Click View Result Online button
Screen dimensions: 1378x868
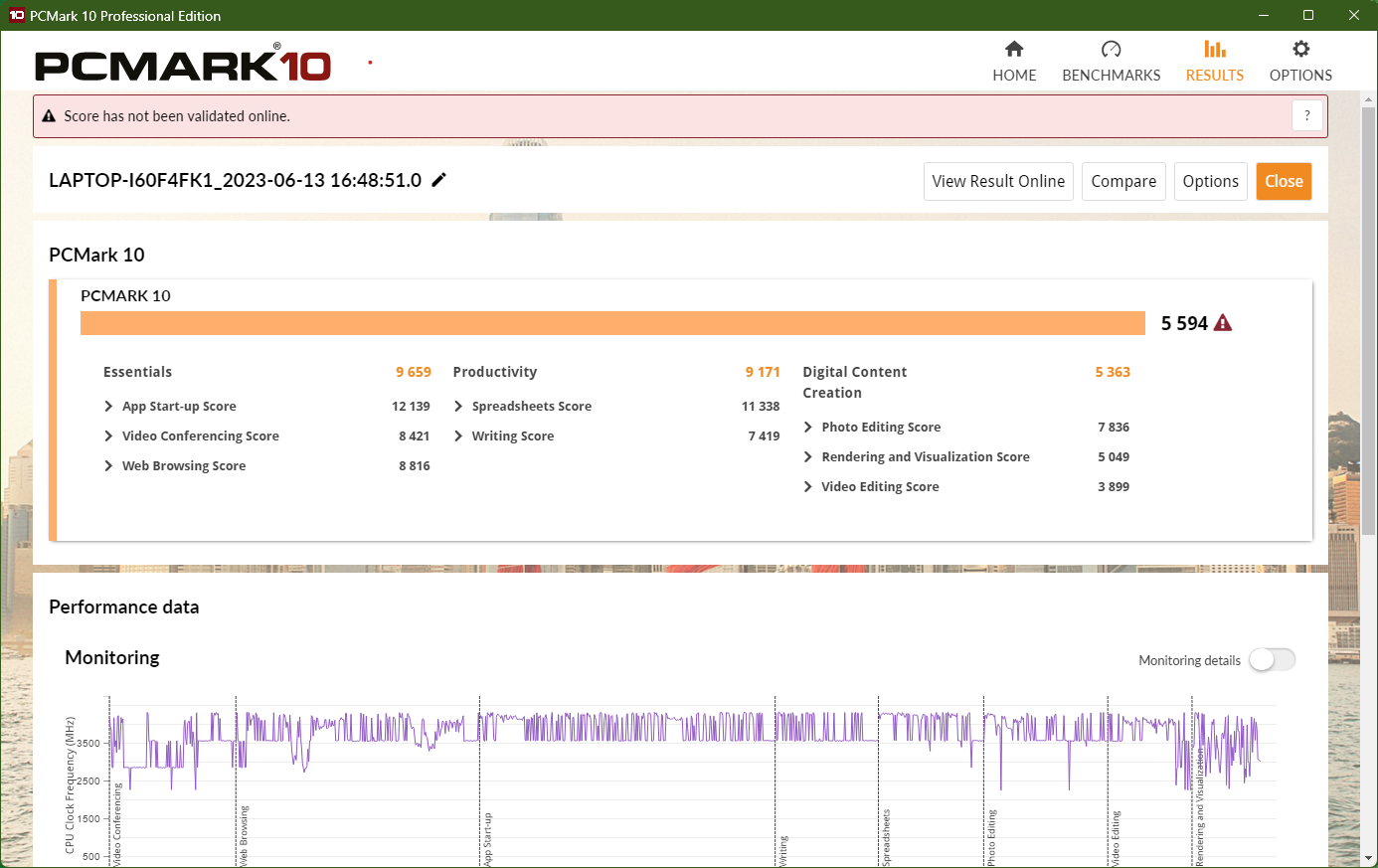pyautogui.click(x=998, y=181)
